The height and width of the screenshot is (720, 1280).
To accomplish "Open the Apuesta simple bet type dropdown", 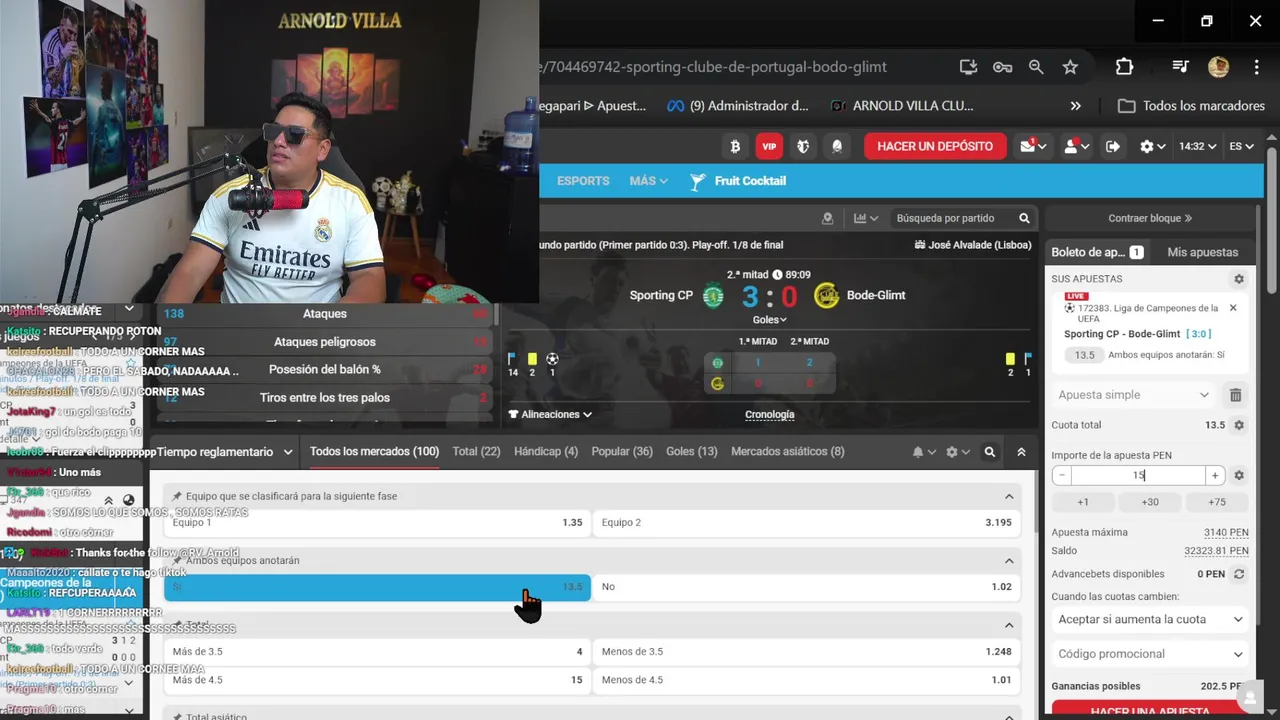I will [x=1134, y=395].
